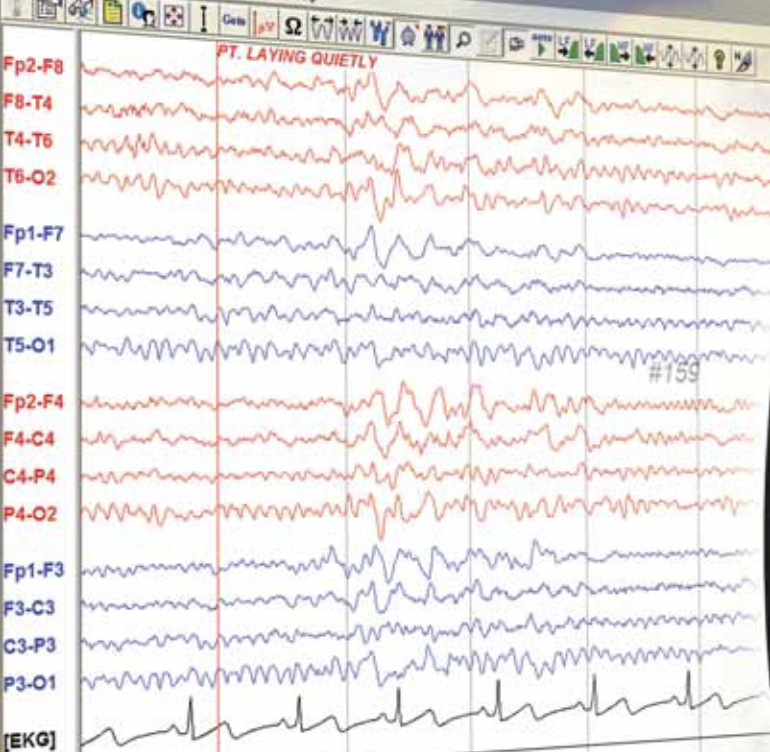The width and height of the screenshot is (770, 752).
Task: Click the cut-off icon left of notepad
Action: [x=81, y=11]
